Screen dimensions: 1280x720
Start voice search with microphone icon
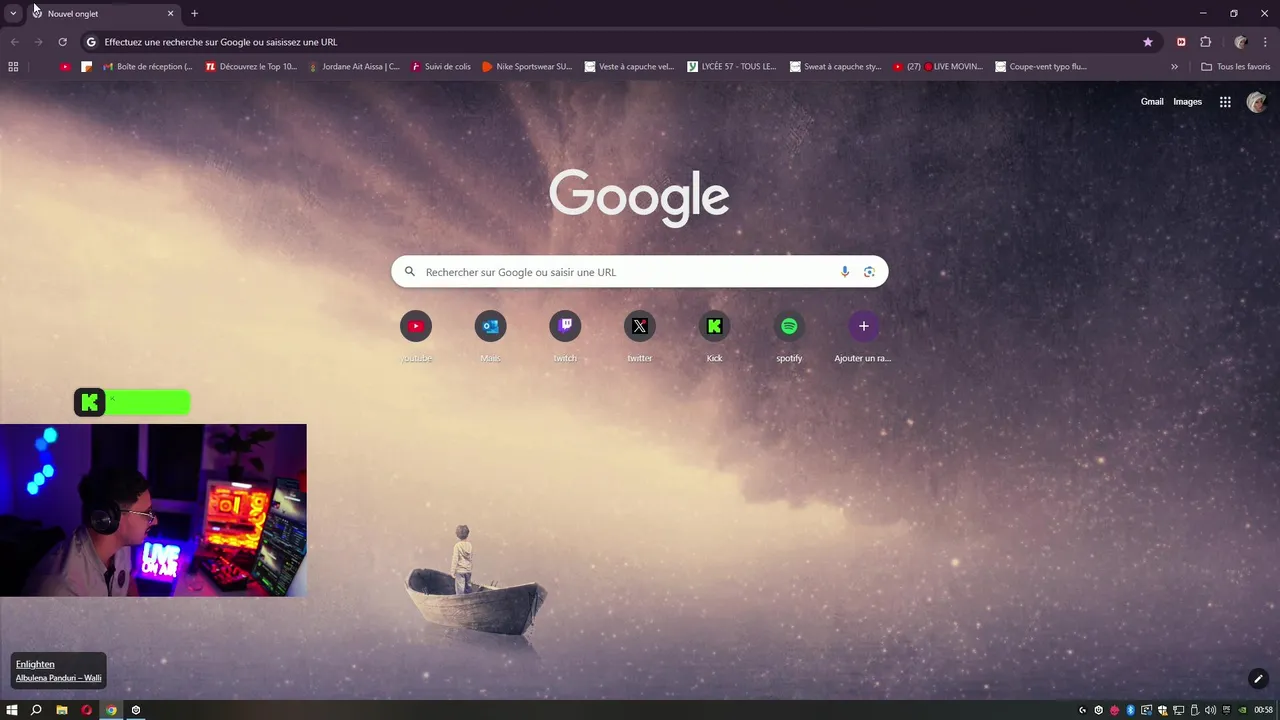pyautogui.click(x=845, y=272)
